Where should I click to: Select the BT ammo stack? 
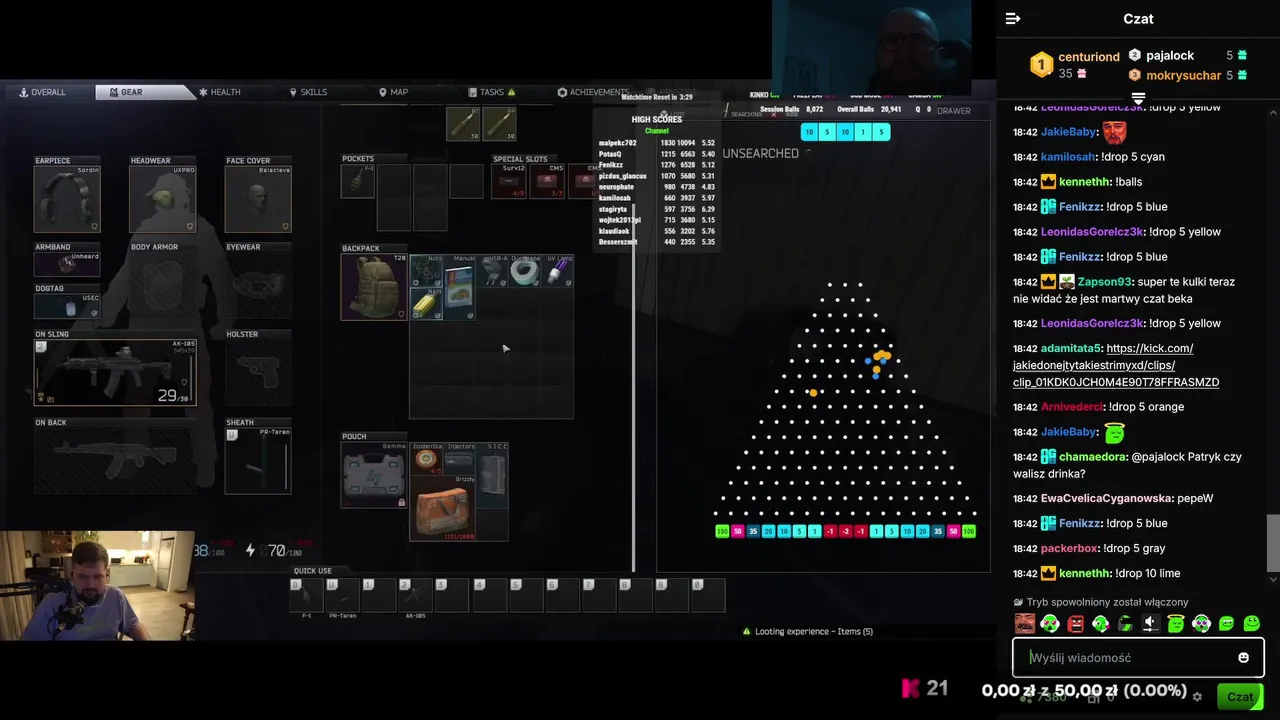463,124
